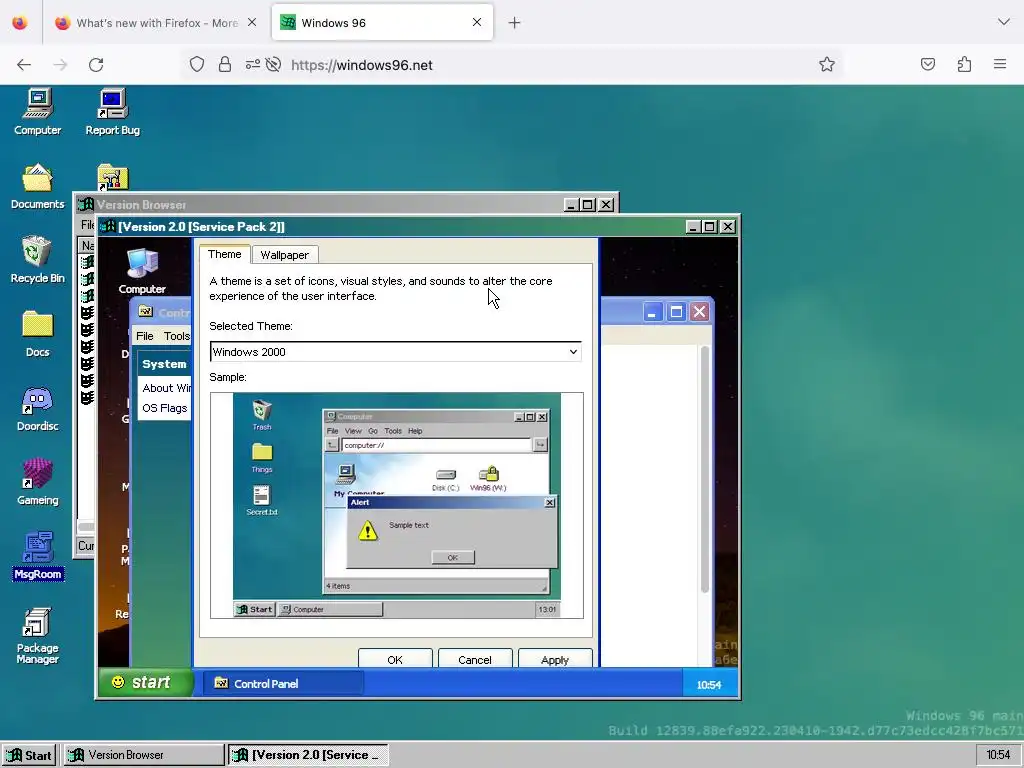Click the 10:54 clock in inner XP taskbar

pos(709,684)
